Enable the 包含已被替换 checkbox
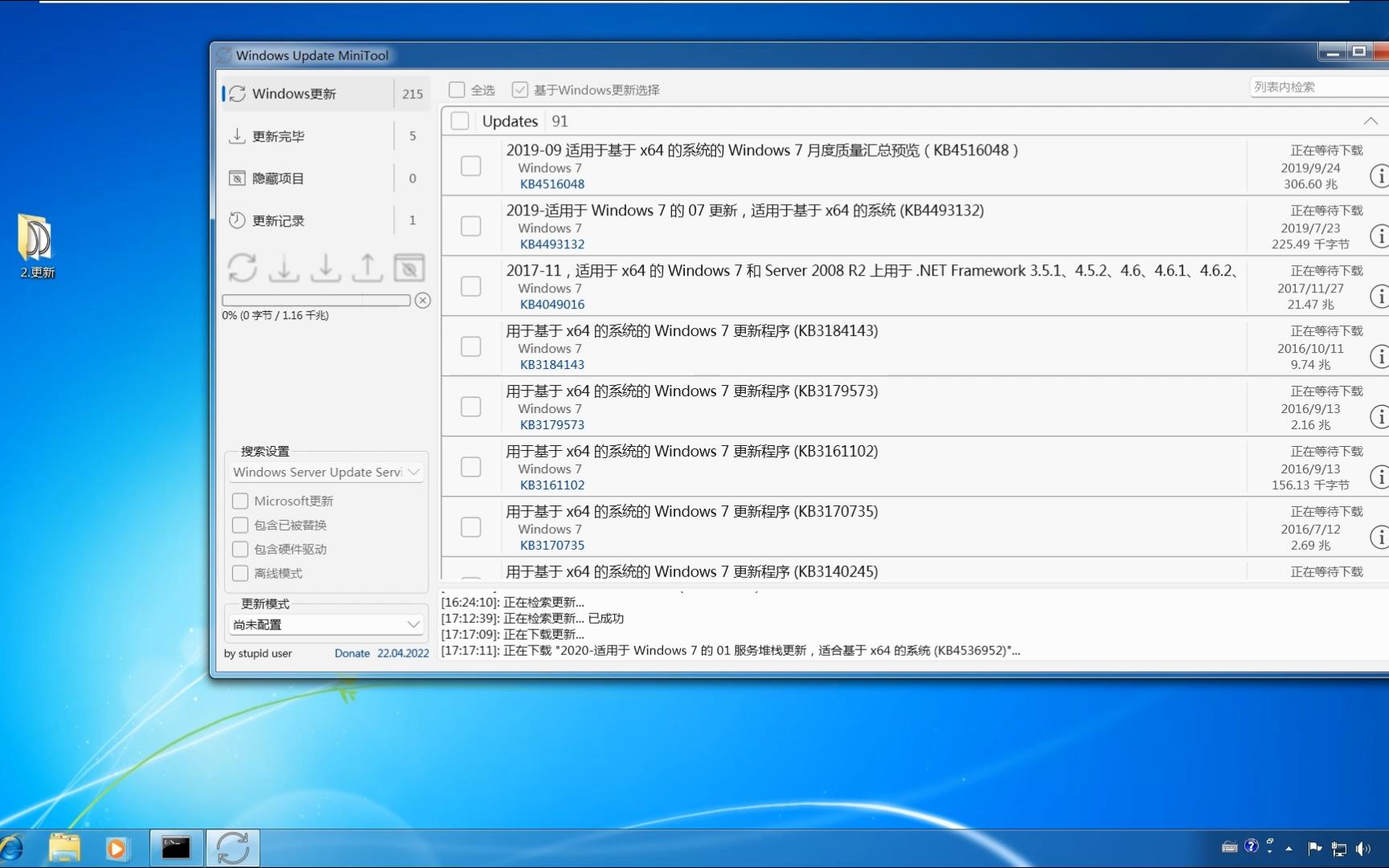Viewport: 1389px width, 868px height. coord(240,525)
